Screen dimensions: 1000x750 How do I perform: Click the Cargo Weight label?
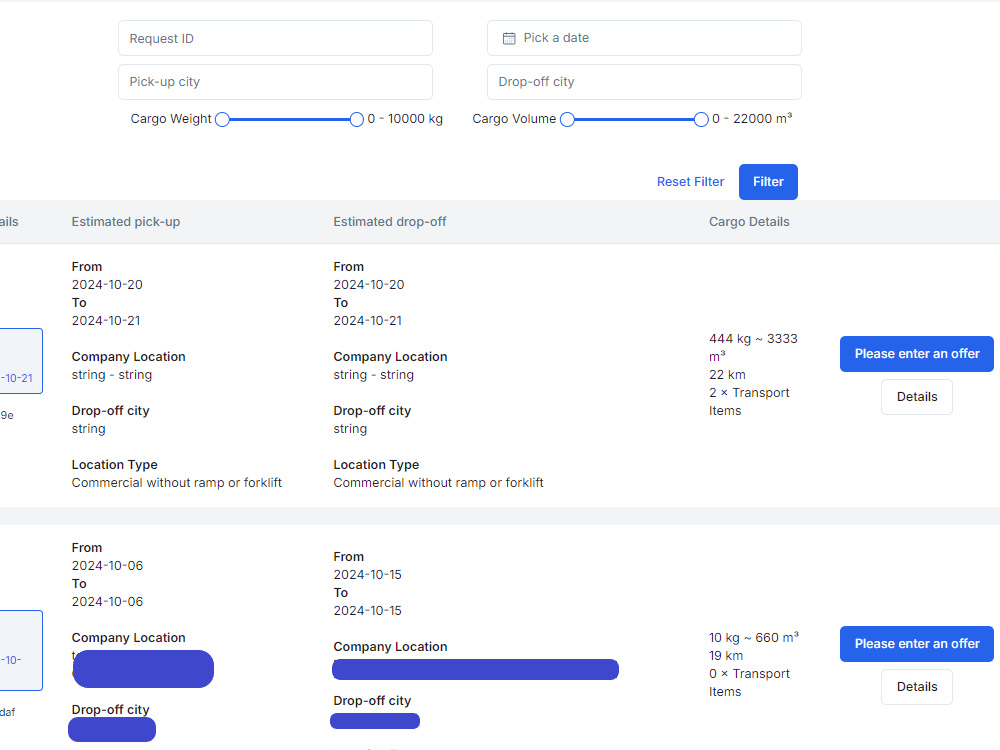click(171, 119)
